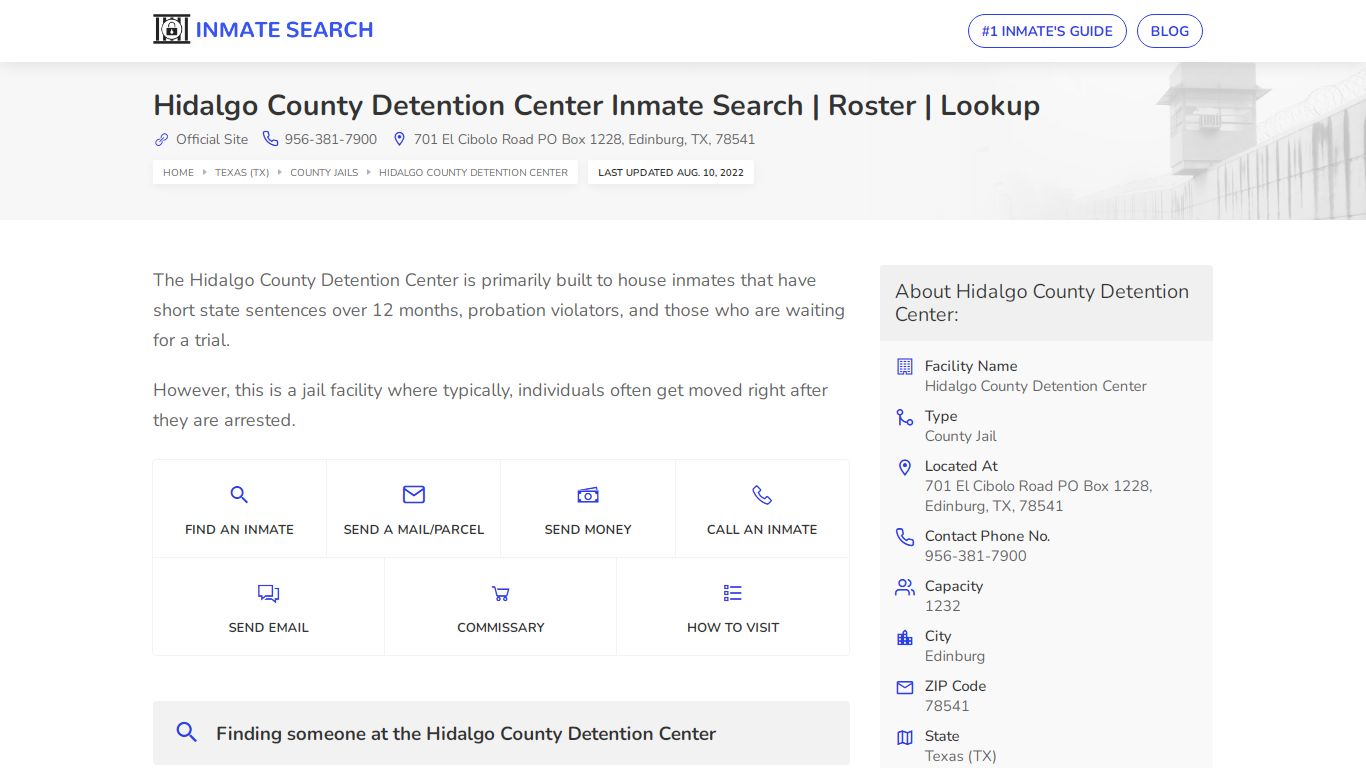Click the sidebar address 701 El Cibolo Road
Image resolution: width=1366 pixels, height=768 pixels.
click(1038, 496)
